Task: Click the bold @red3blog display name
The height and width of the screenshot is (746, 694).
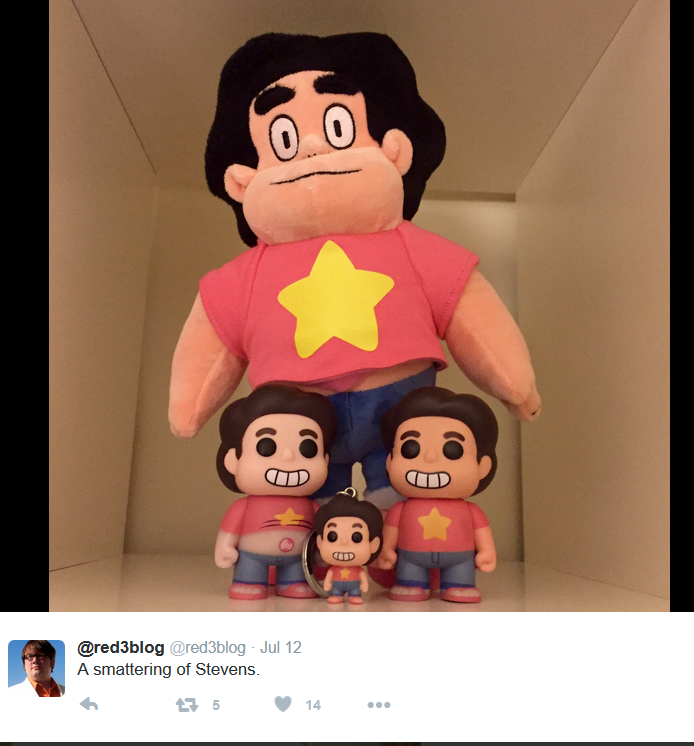Action: pos(120,648)
